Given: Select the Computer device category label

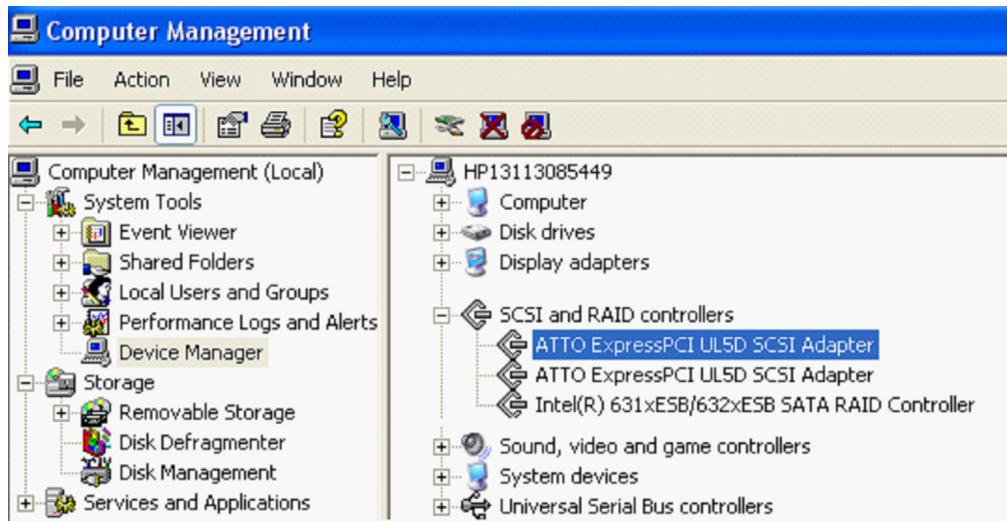Looking at the screenshot, I should pyautogui.click(x=543, y=202).
